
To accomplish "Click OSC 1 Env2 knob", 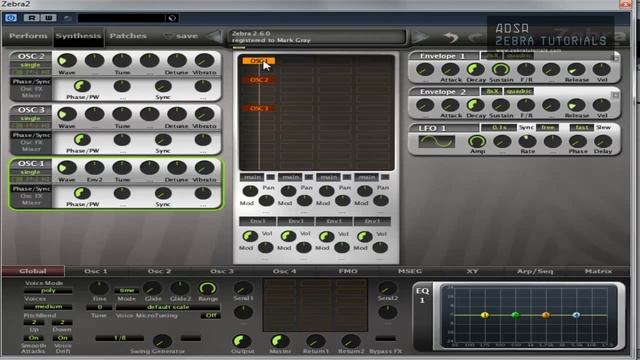I will 94,168.
